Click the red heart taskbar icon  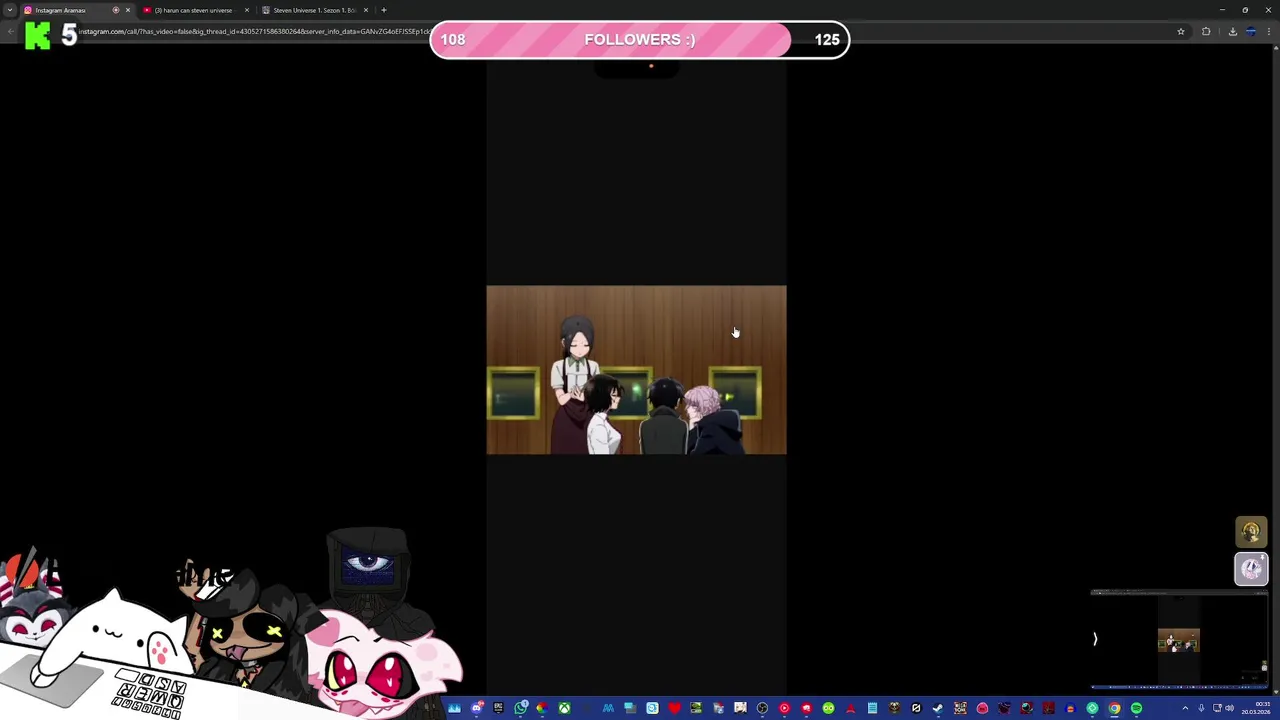click(x=675, y=708)
